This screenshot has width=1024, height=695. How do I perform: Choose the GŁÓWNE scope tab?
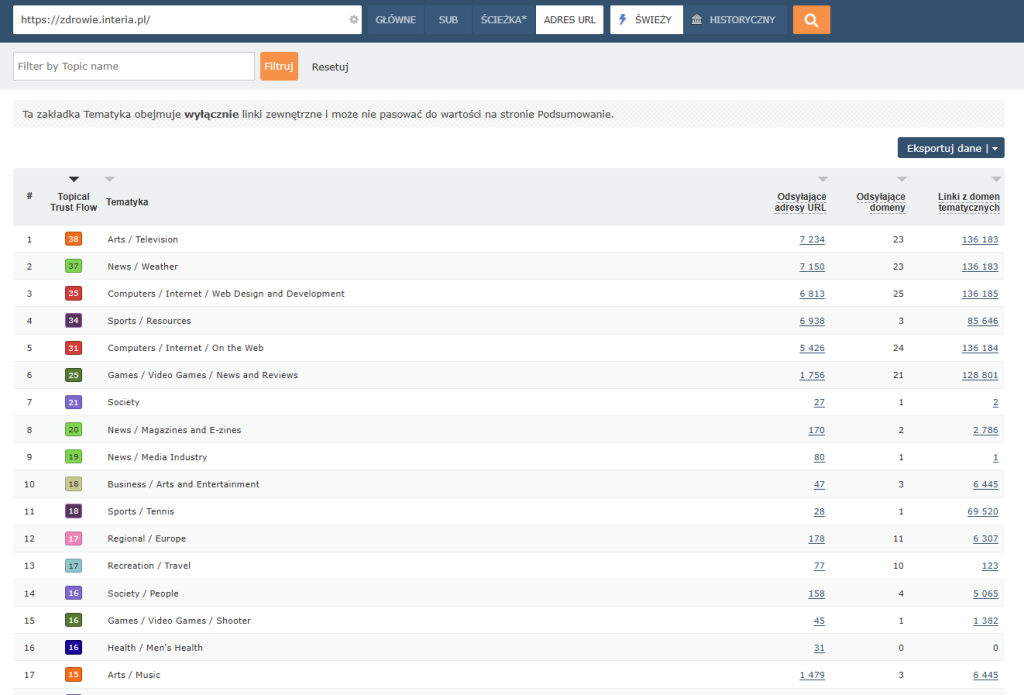(396, 20)
